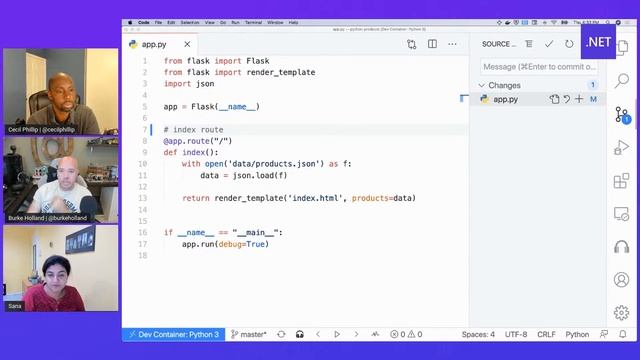Image resolution: width=640 pixels, height=360 pixels.
Task: Open the Edit menu
Action: click(x=171, y=22)
